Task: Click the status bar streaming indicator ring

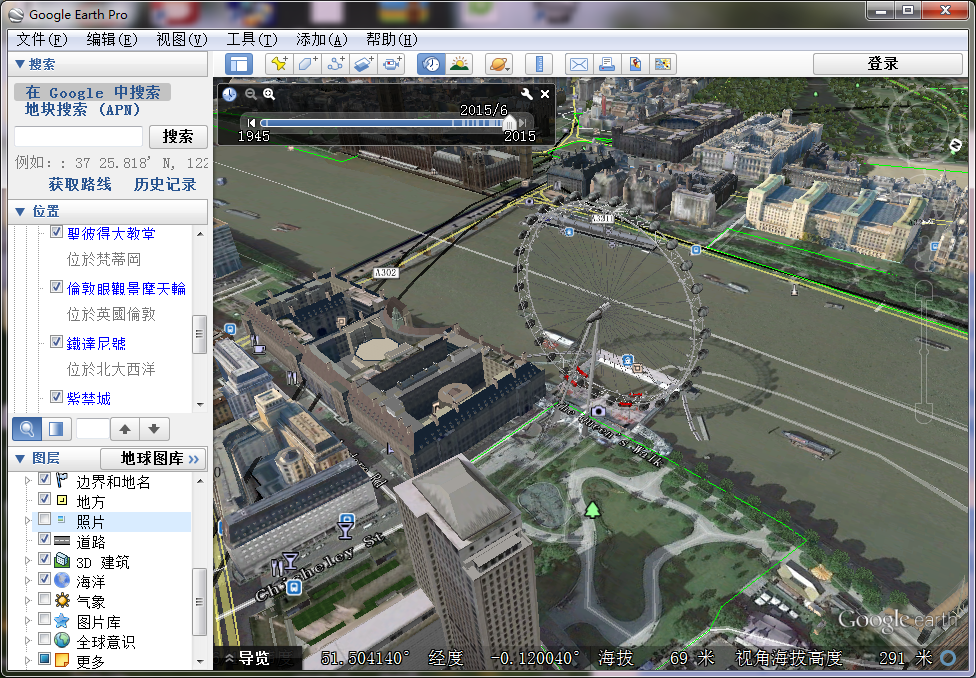Action: coord(948,657)
